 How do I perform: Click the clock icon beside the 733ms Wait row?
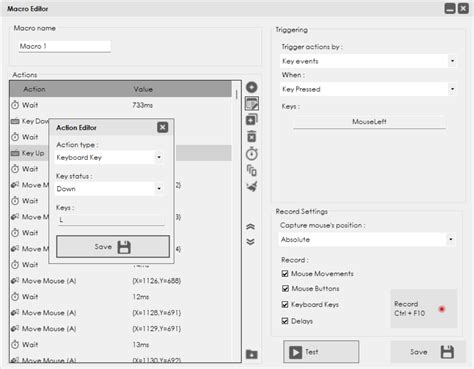pos(15,105)
